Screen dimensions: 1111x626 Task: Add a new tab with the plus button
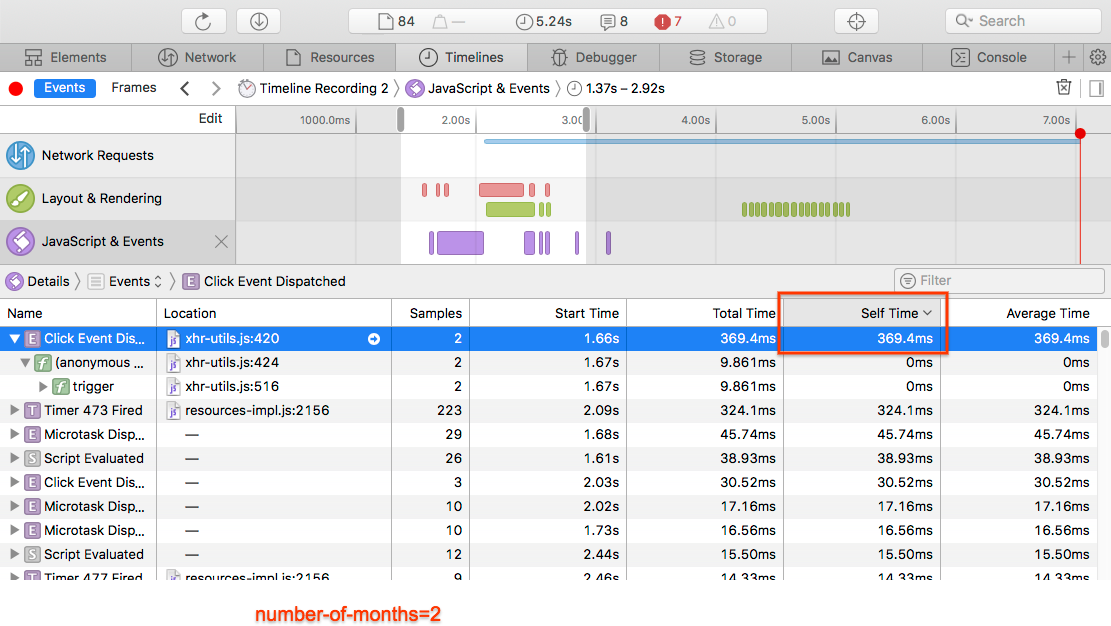[x=1068, y=57]
